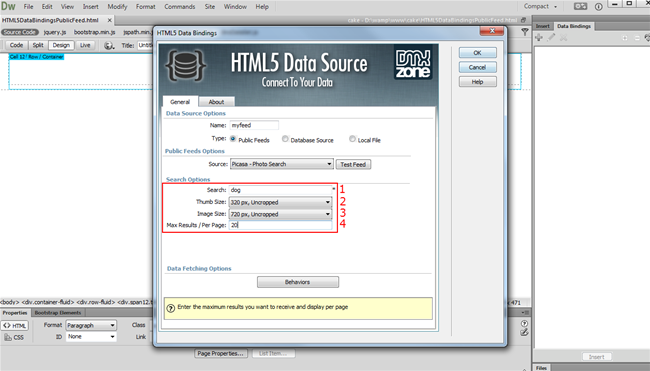Click the Properties panel help icon

tap(524, 323)
